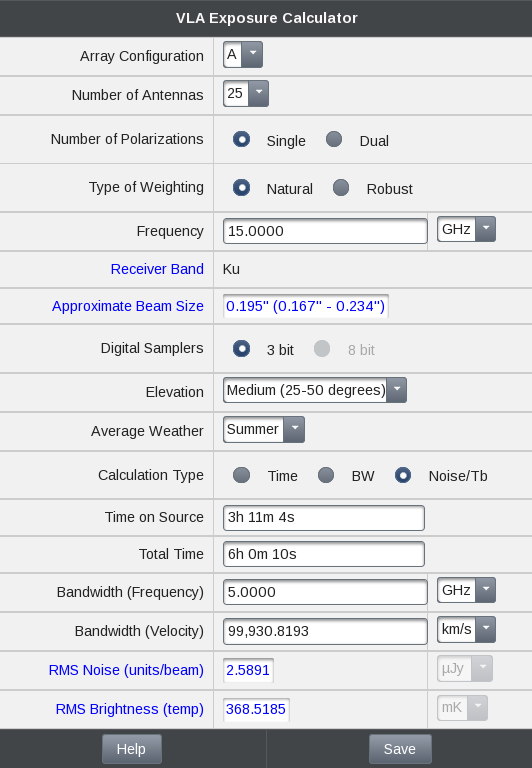Screen dimensions: 532x768
Task: Open the Receiver Band link
Action: click(157, 269)
